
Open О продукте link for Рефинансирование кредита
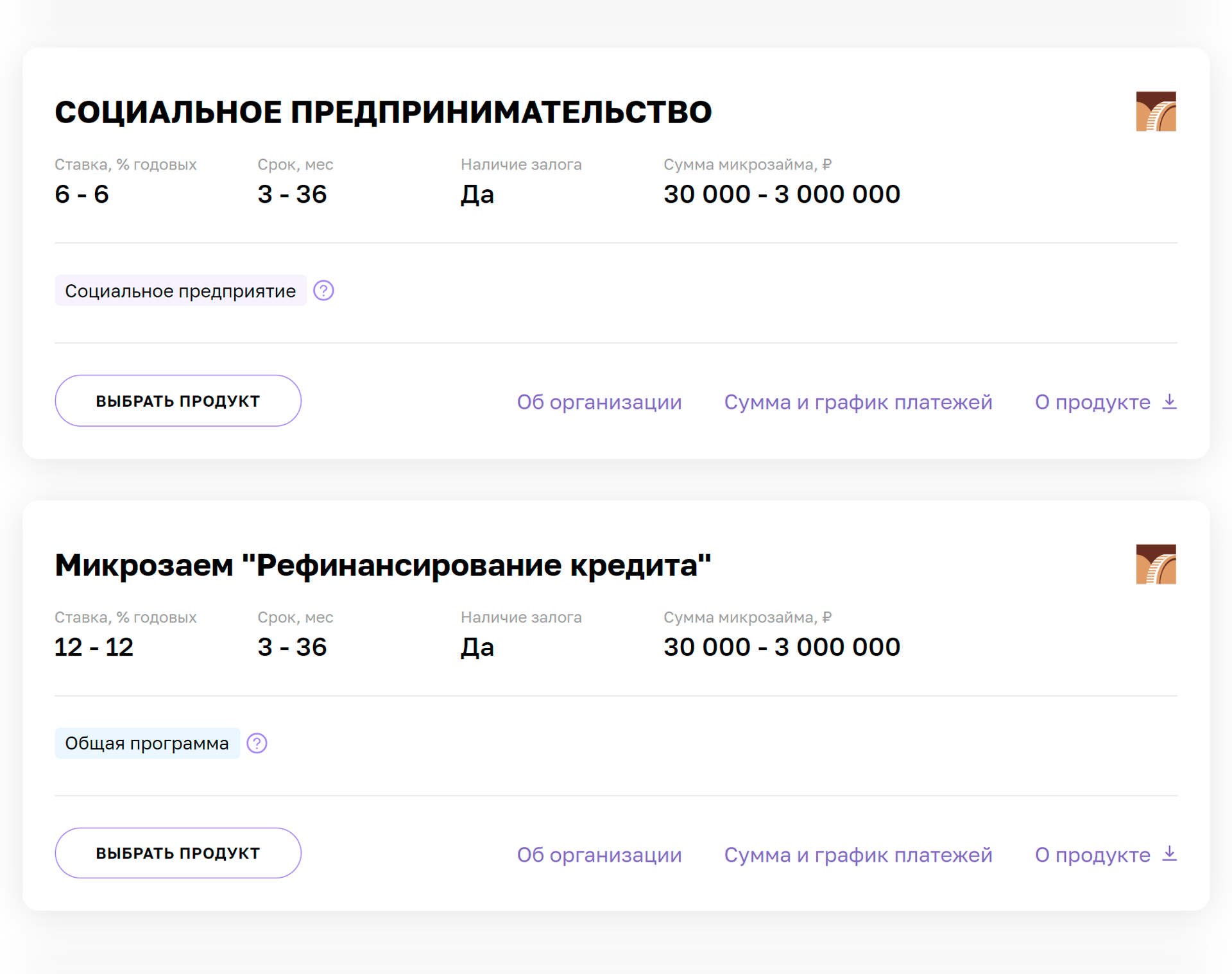coord(1092,855)
